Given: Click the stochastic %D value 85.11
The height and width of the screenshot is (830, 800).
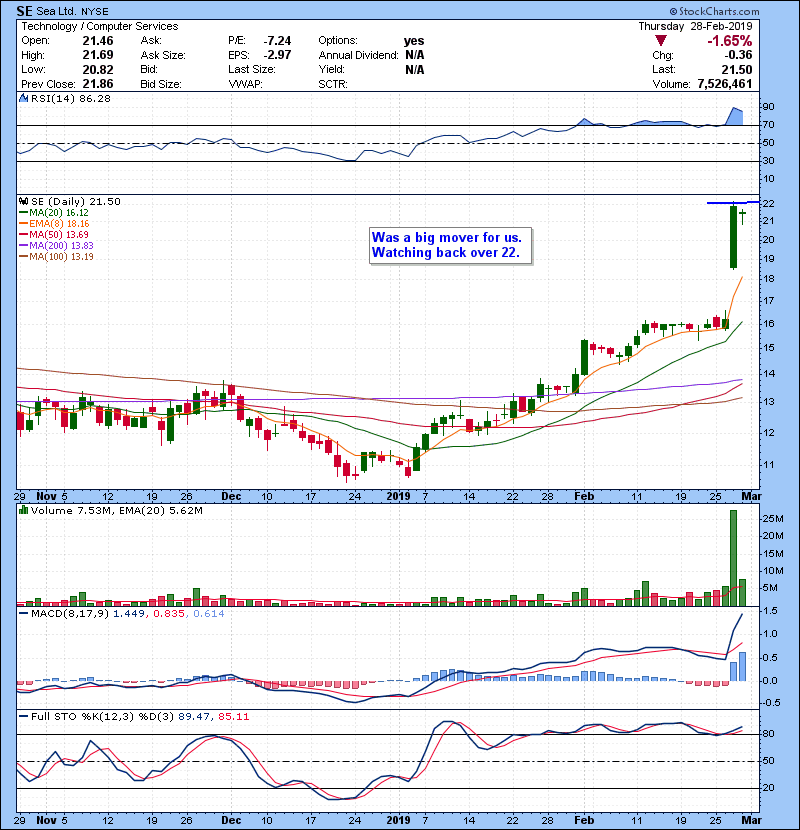Looking at the screenshot, I should pos(233,717).
